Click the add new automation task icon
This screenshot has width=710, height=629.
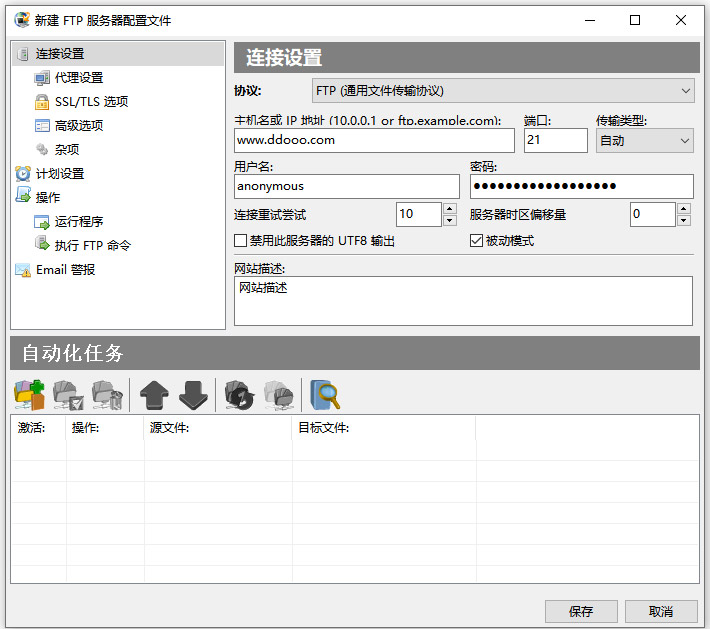click(x=29, y=395)
